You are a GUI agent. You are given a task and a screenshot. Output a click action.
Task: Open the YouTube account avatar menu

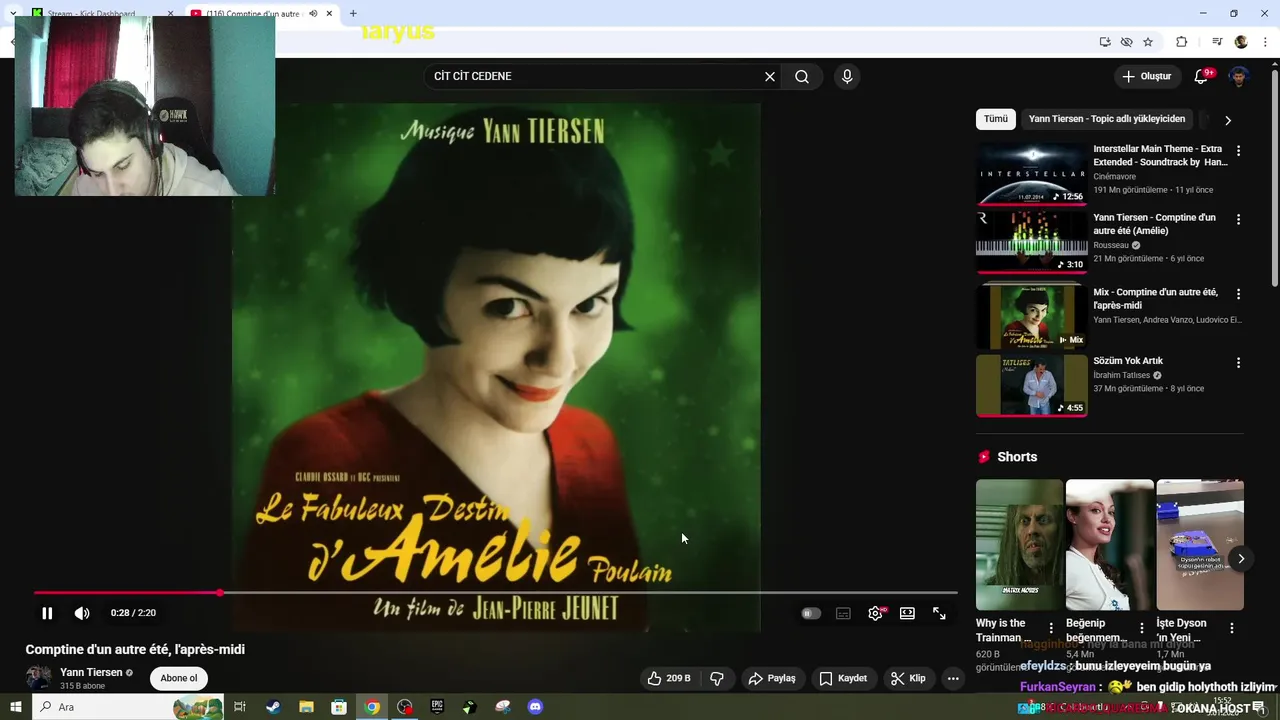tap(1239, 76)
